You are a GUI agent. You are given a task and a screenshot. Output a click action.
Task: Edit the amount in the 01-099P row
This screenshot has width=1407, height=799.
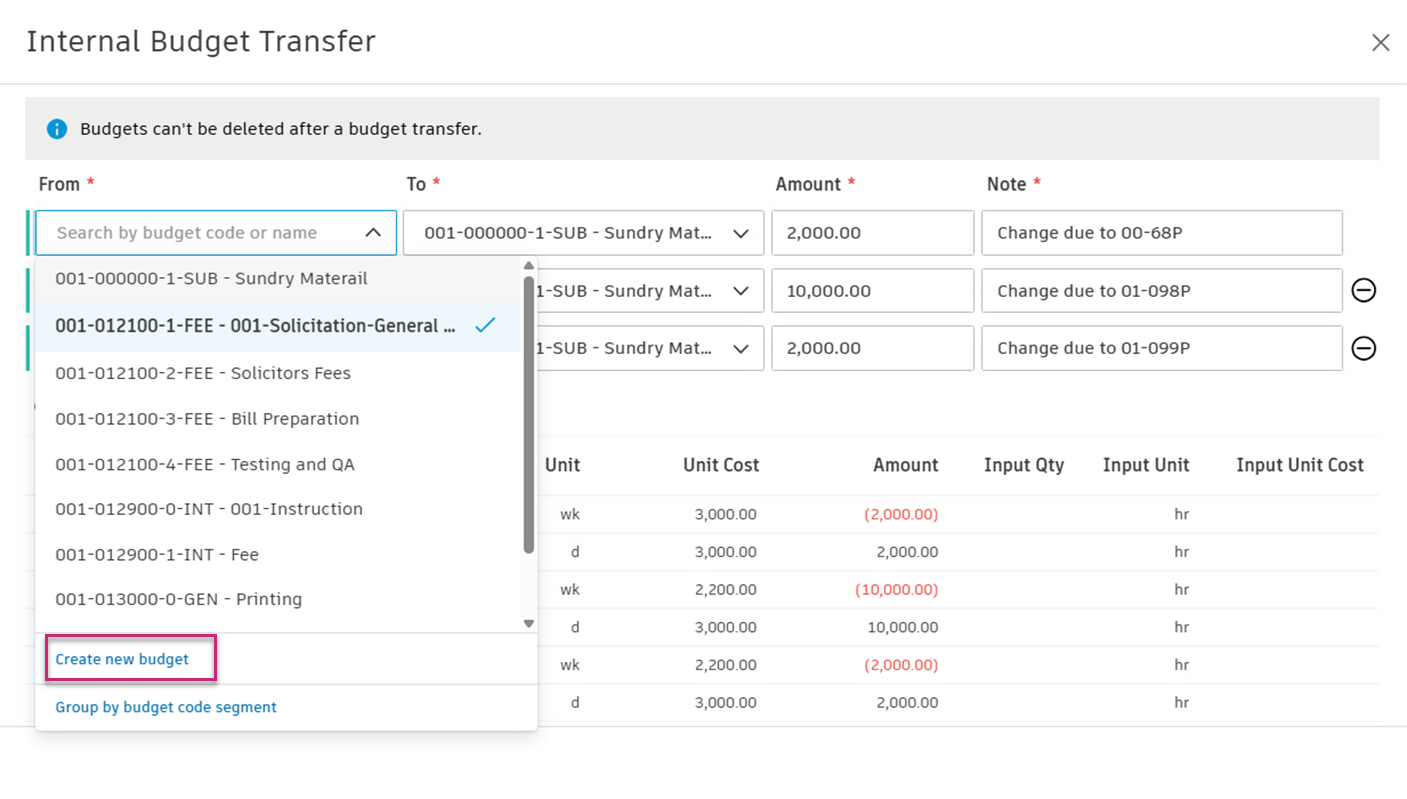point(872,348)
